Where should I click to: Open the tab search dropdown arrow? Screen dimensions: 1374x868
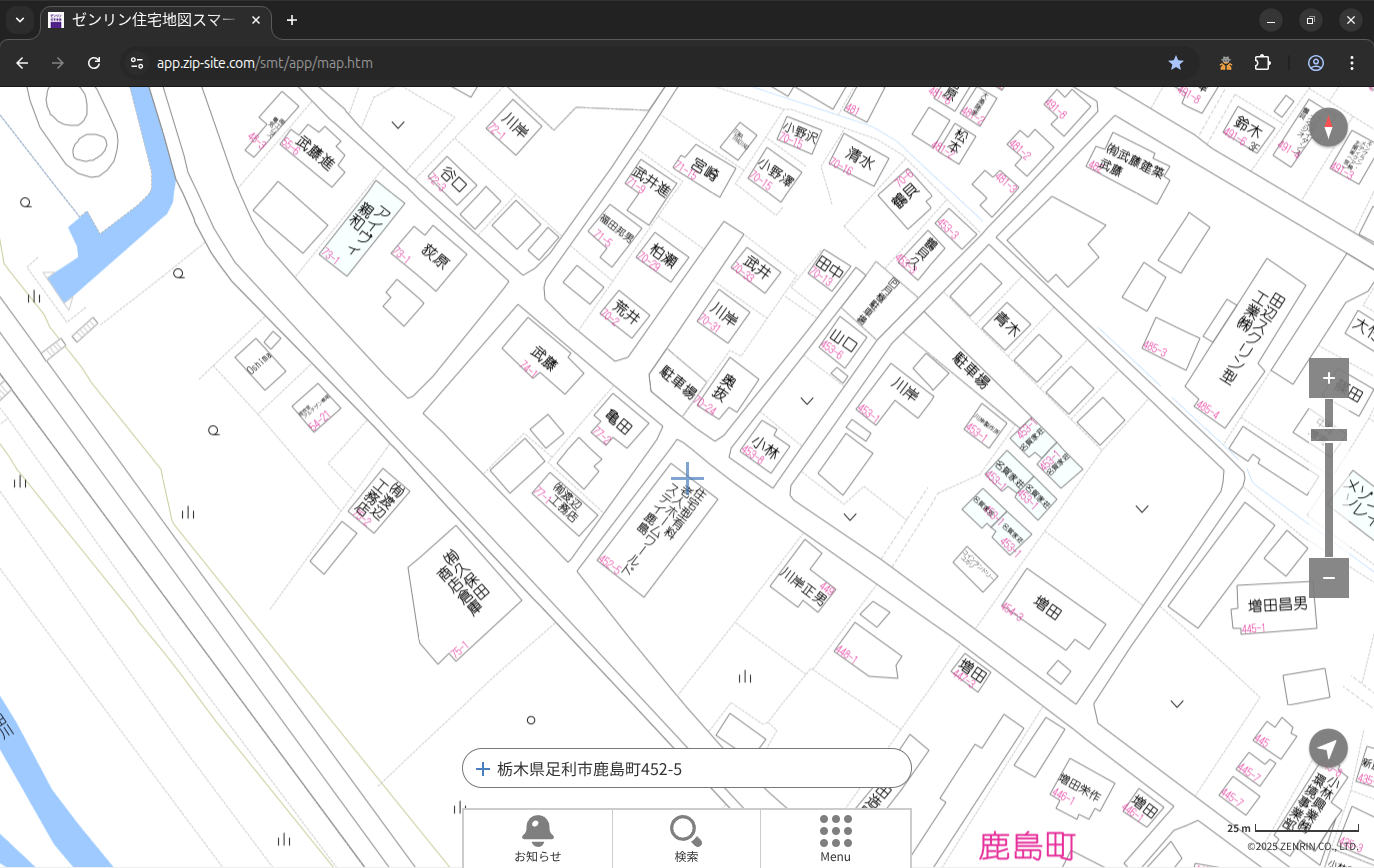coord(20,20)
